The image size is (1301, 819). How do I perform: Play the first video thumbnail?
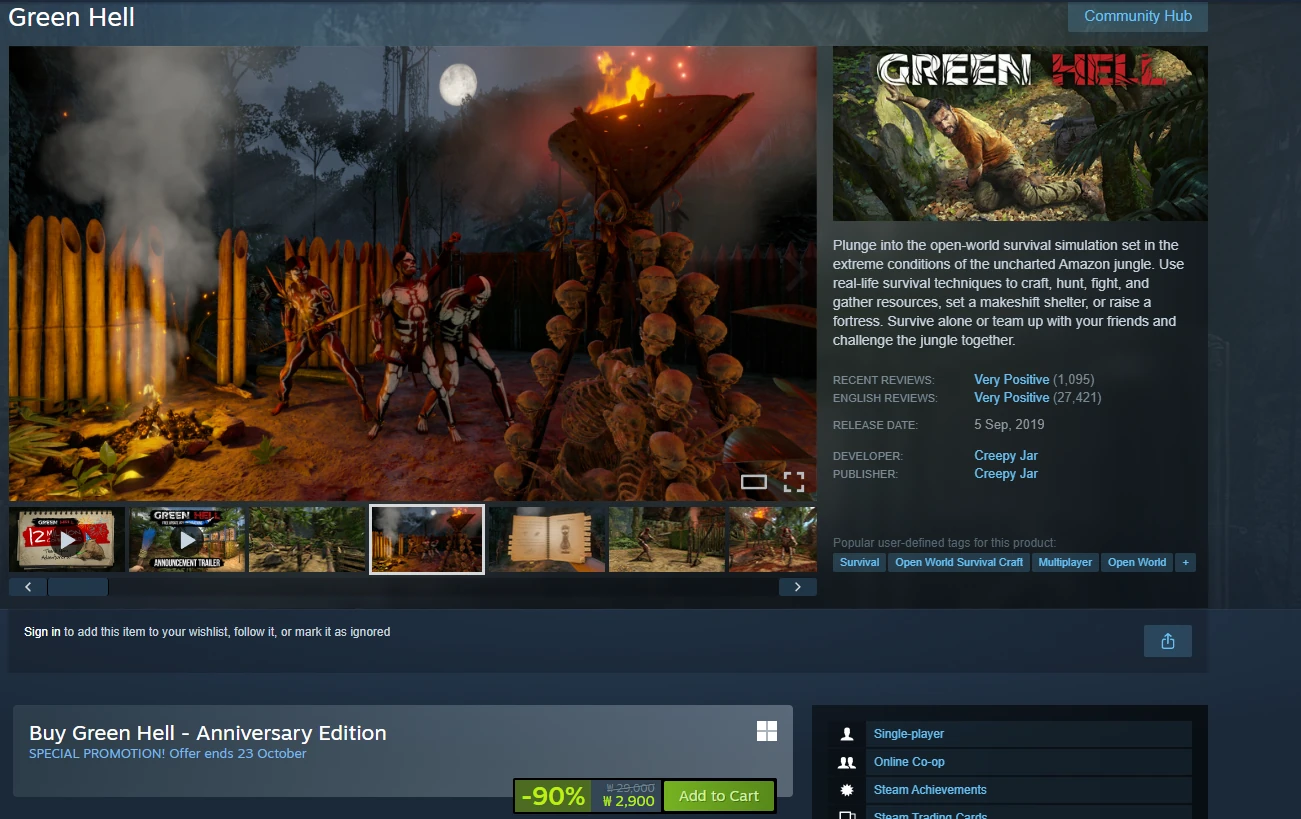coord(68,539)
